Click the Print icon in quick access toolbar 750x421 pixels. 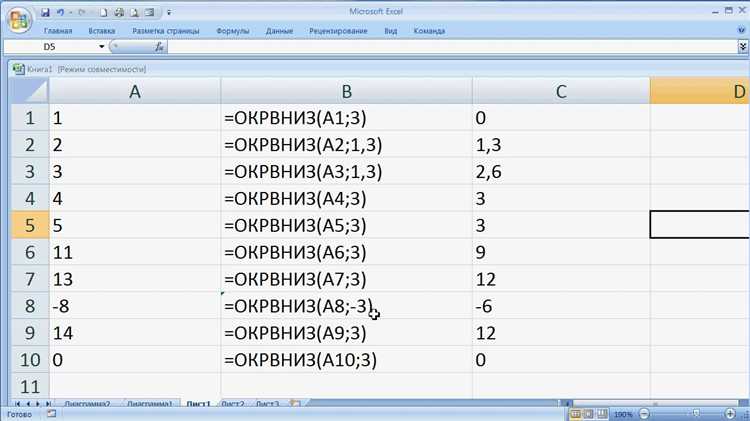(x=119, y=12)
